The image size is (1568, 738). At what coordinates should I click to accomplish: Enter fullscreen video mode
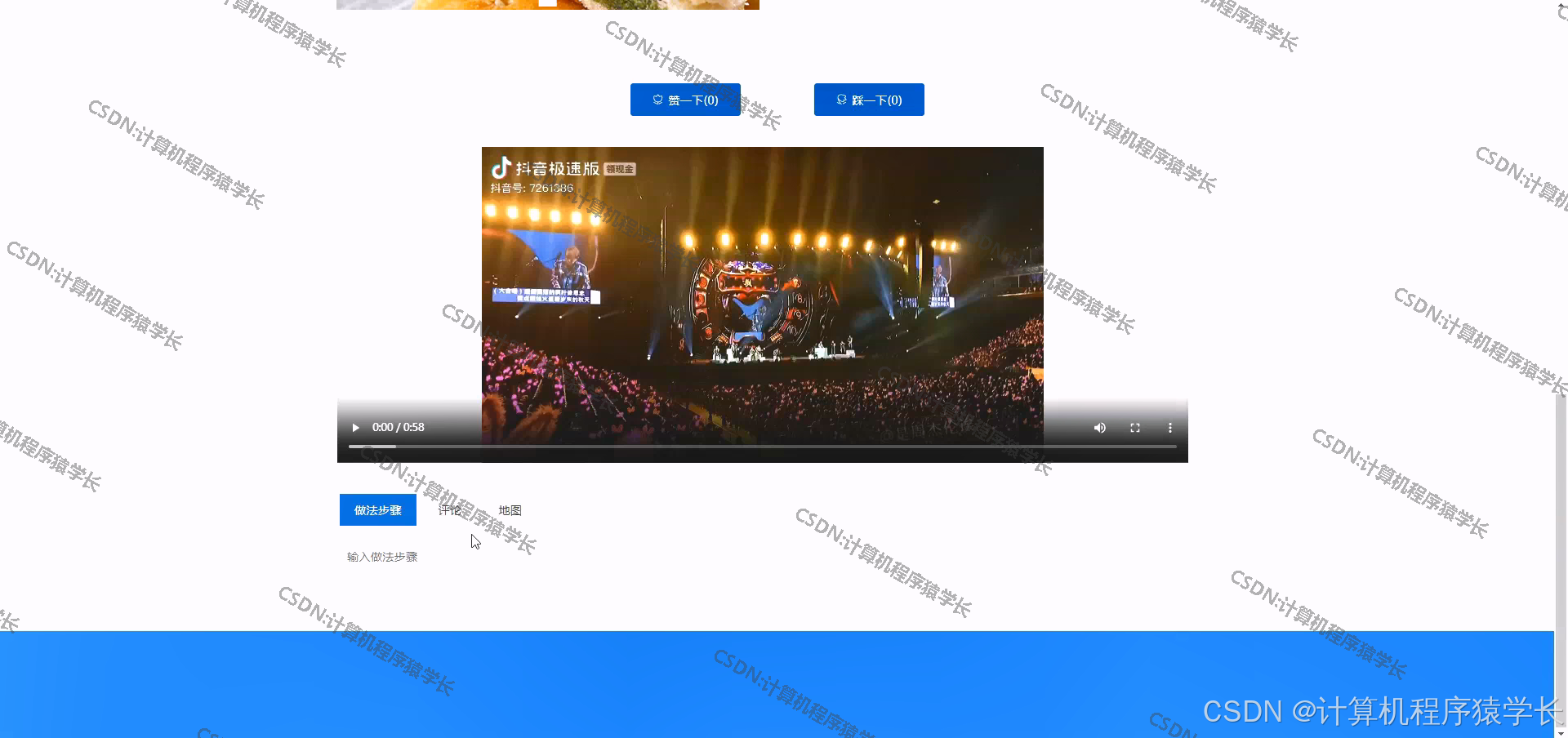pyautogui.click(x=1135, y=428)
